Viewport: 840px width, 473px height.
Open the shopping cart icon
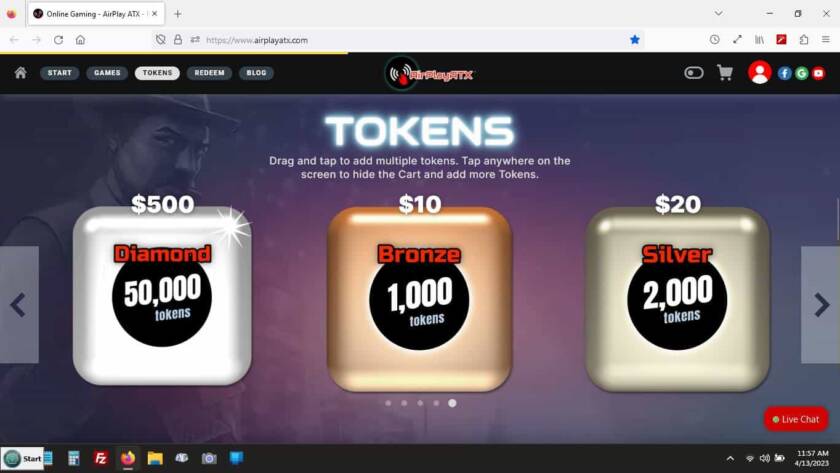[x=724, y=73]
